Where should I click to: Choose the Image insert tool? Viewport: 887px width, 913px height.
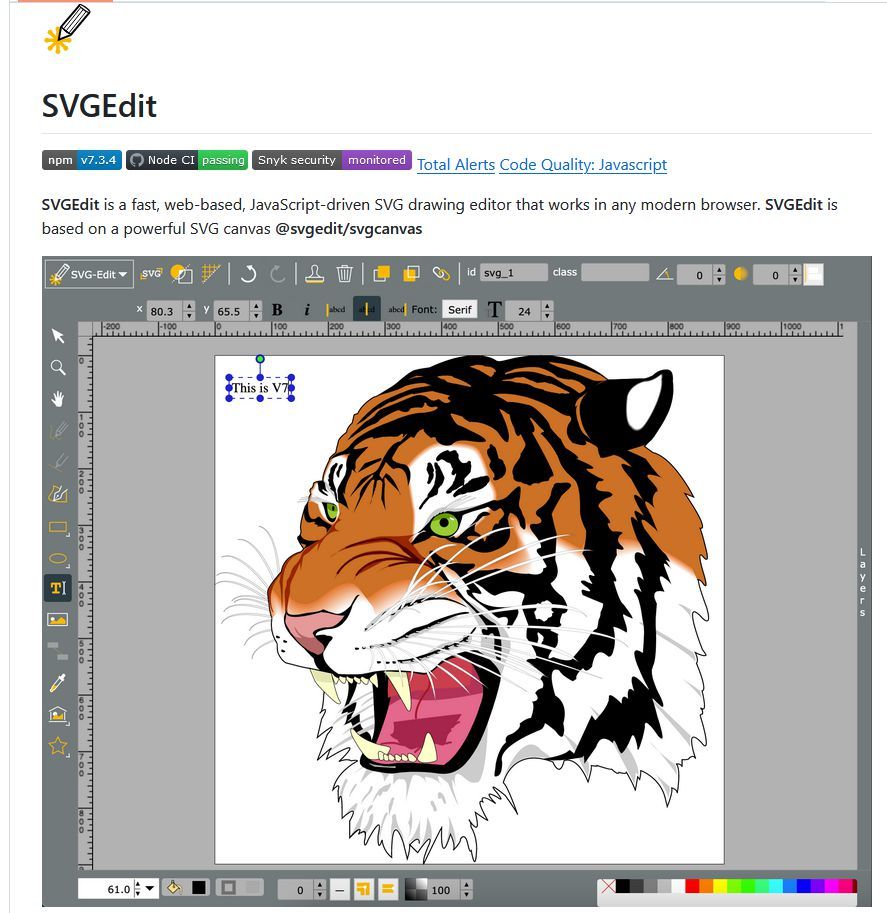point(58,620)
